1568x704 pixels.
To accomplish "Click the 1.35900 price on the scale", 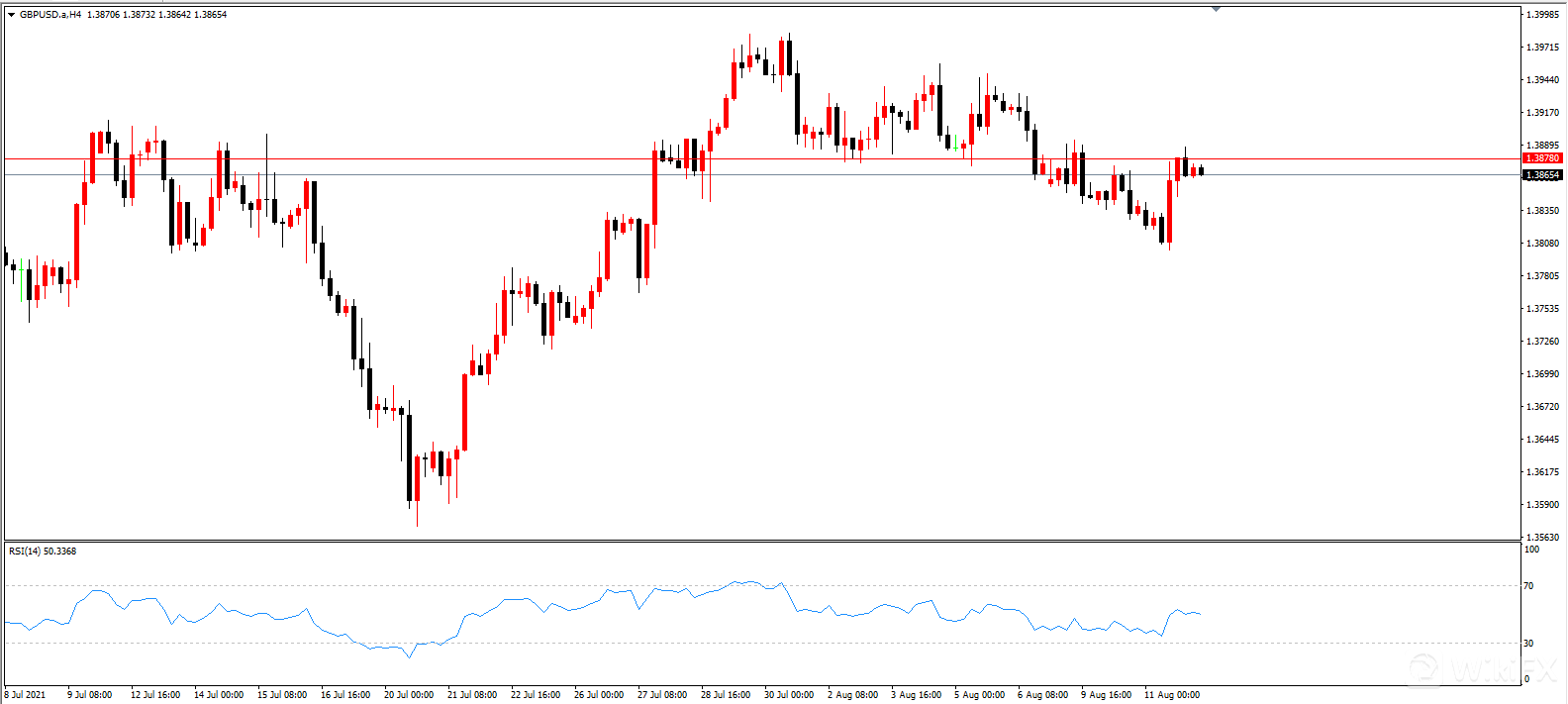I will (1542, 505).
